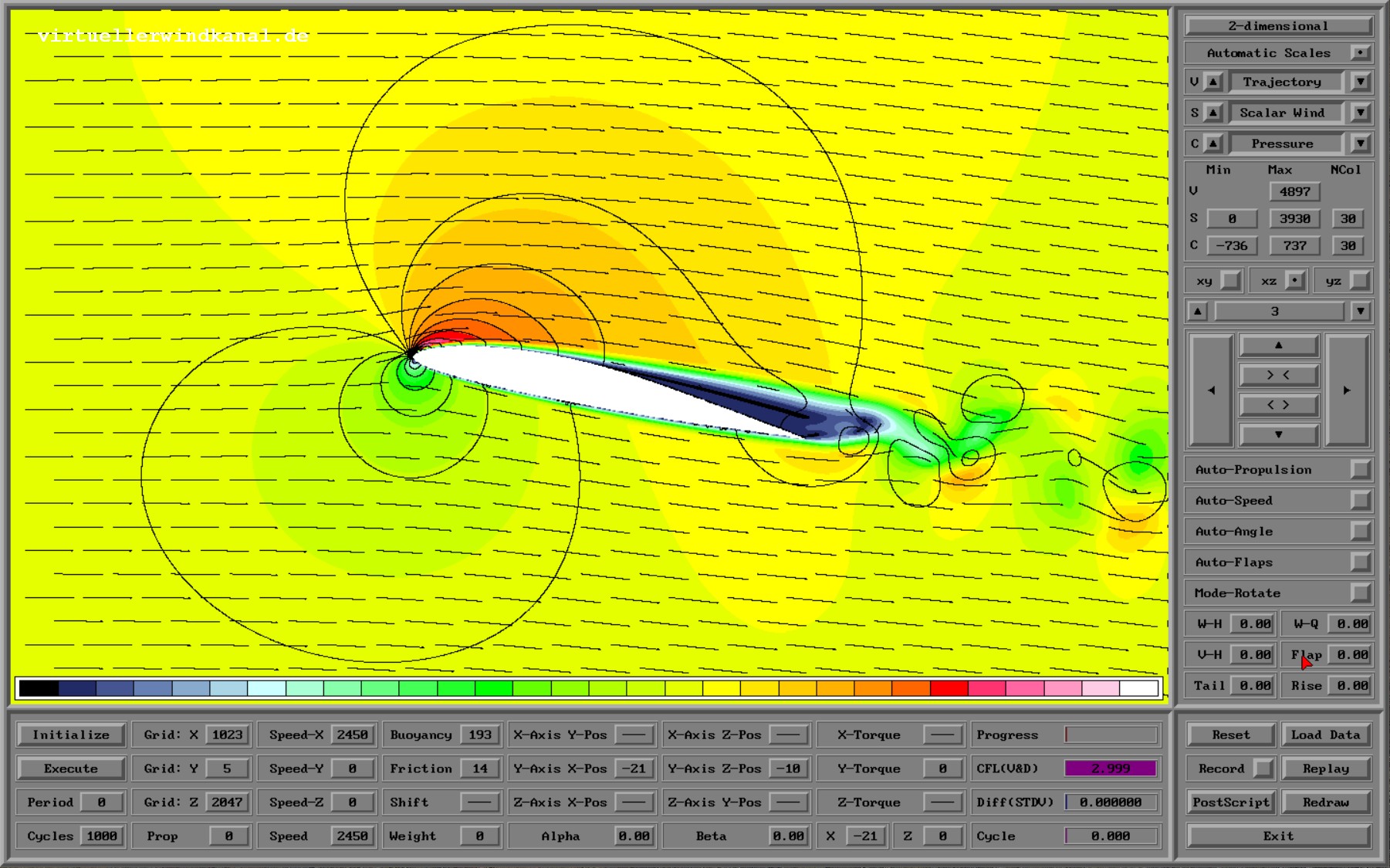Click the Replay button
The width and height of the screenshot is (1390, 868).
coord(1326,768)
